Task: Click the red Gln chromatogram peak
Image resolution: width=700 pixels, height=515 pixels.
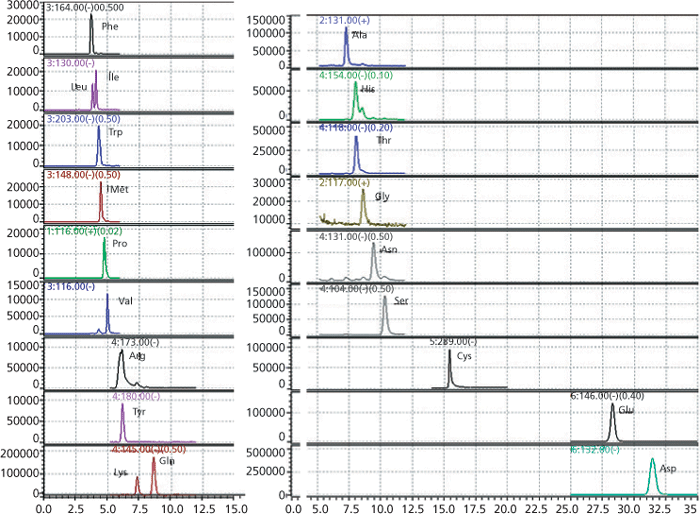Action: coord(154,476)
